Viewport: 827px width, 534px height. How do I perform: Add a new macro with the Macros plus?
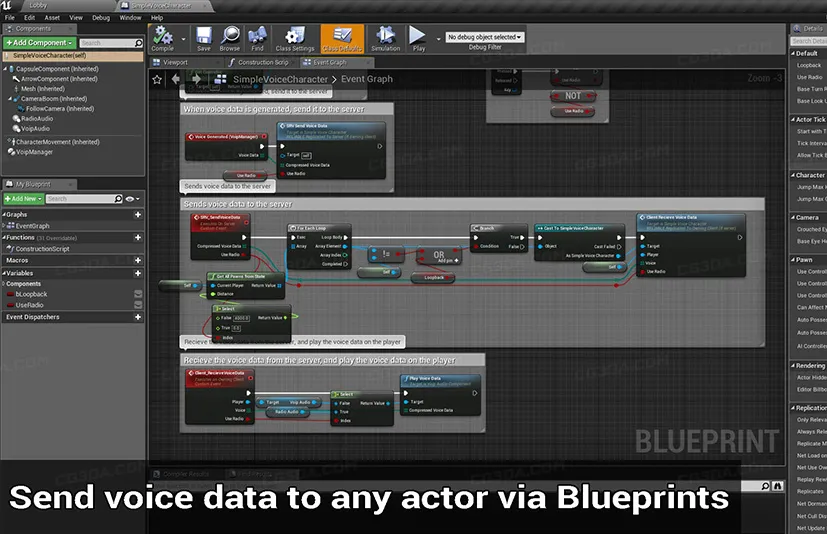tap(138, 260)
